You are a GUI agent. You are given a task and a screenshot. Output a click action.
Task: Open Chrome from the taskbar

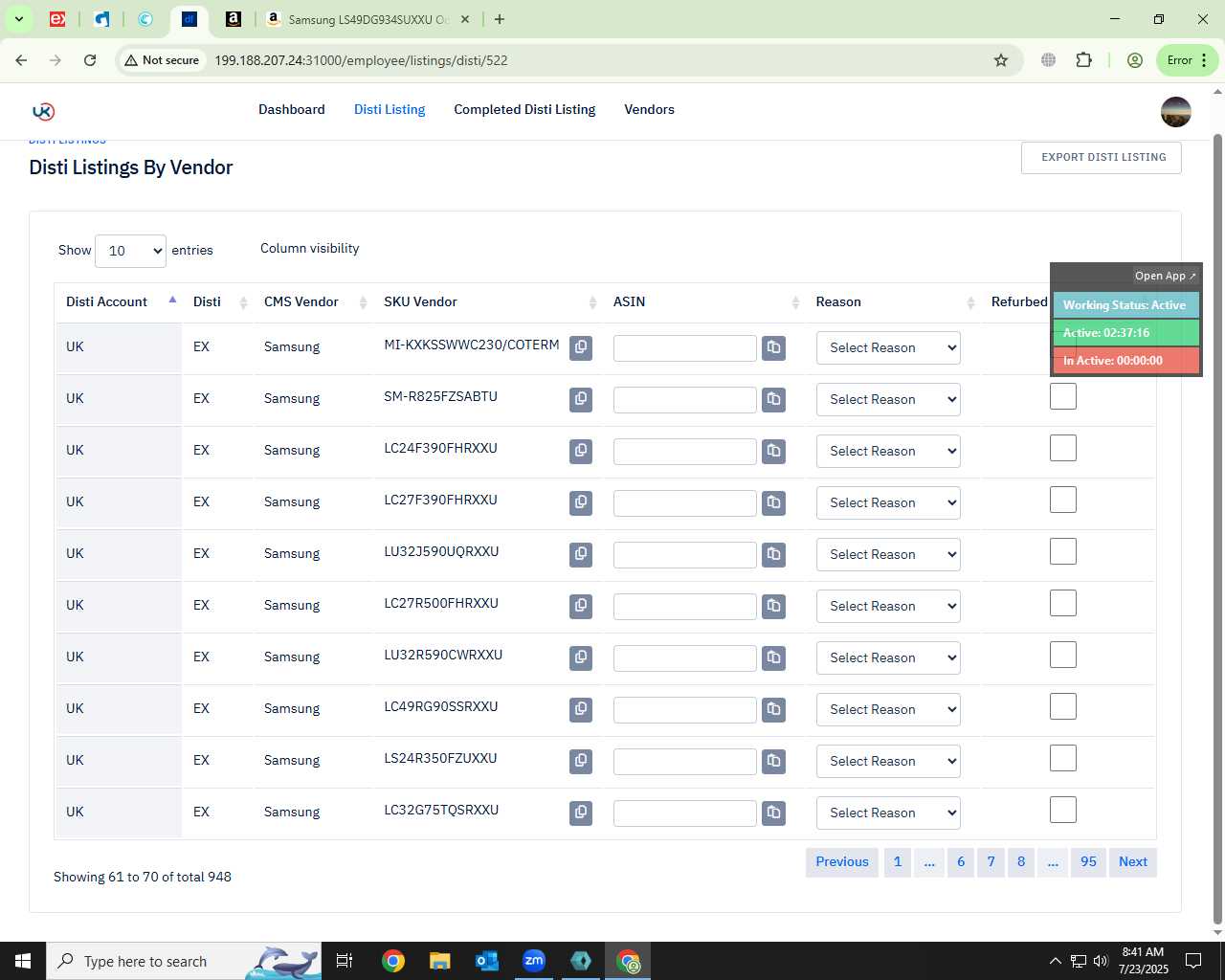coord(392,961)
